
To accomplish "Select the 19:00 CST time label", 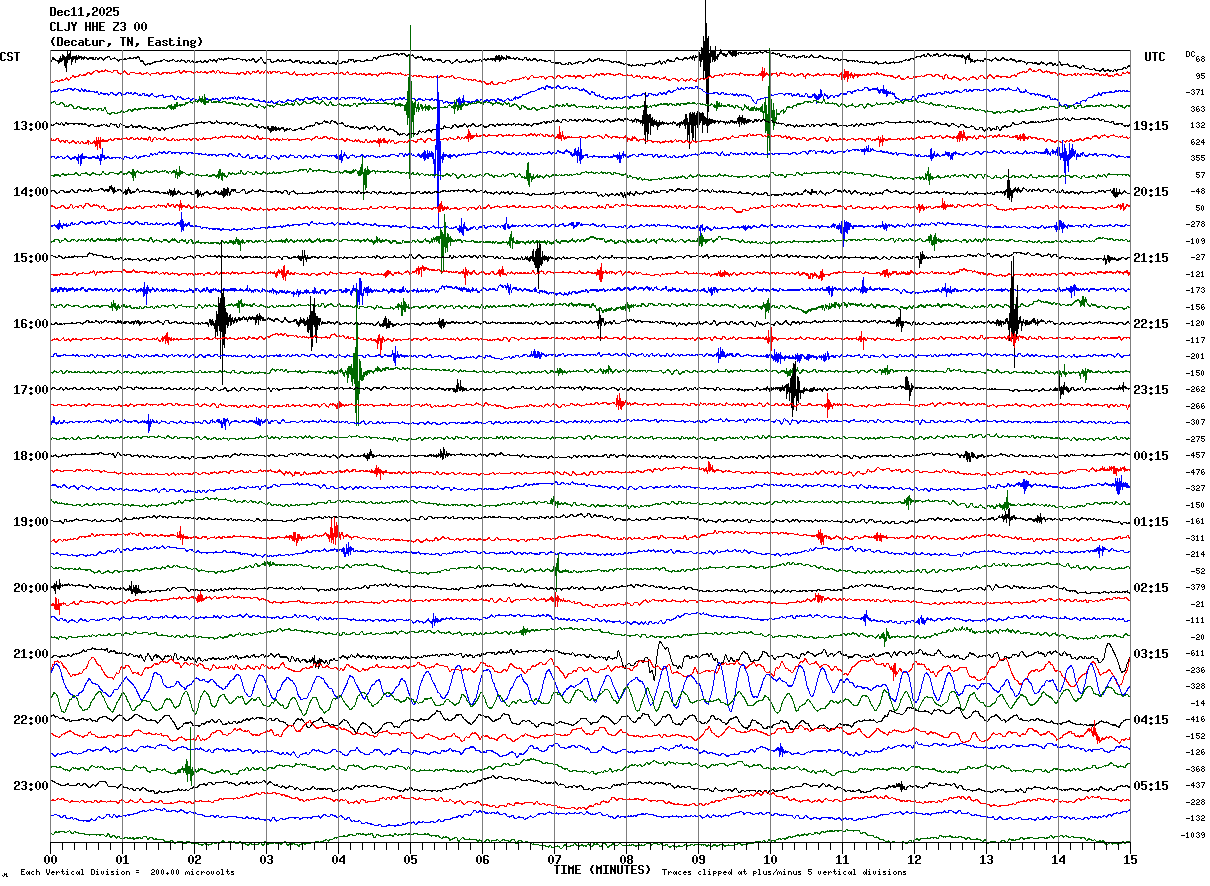I will point(31,522).
